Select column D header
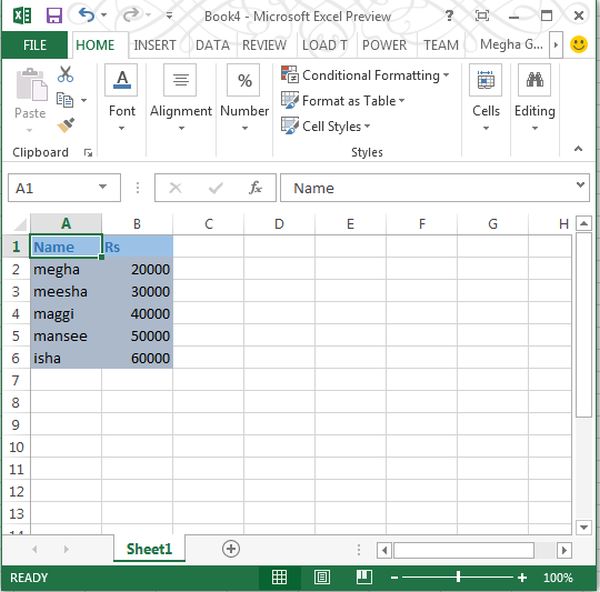This screenshot has height=592, width=600. coord(279,224)
